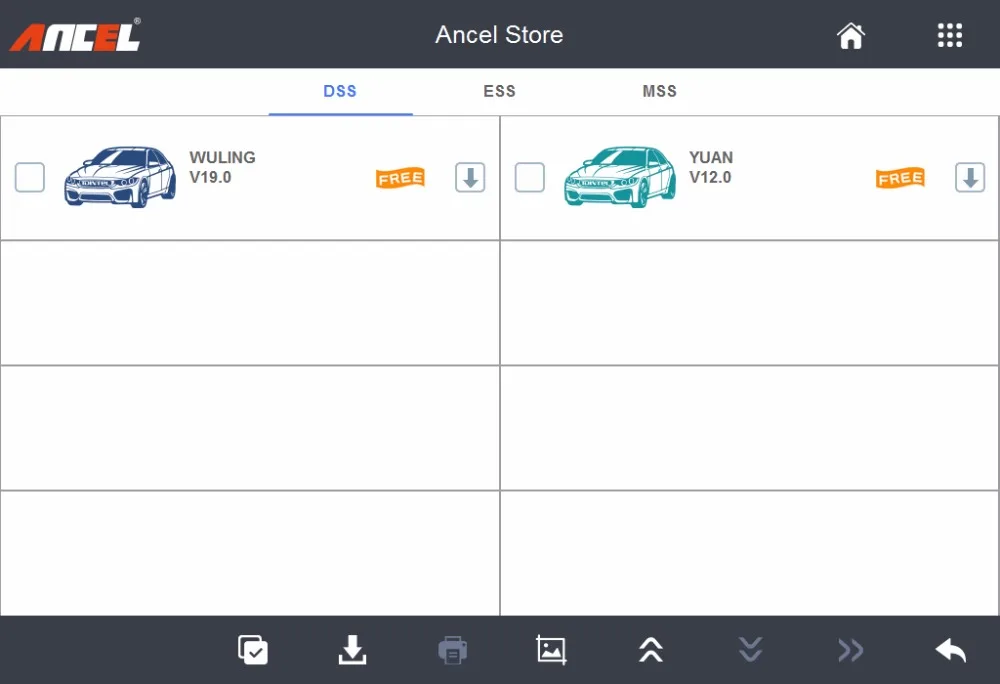Viewport: 1000px width, 684px height.
Task: Select the WULING name text
Action: tap(223, 157)
